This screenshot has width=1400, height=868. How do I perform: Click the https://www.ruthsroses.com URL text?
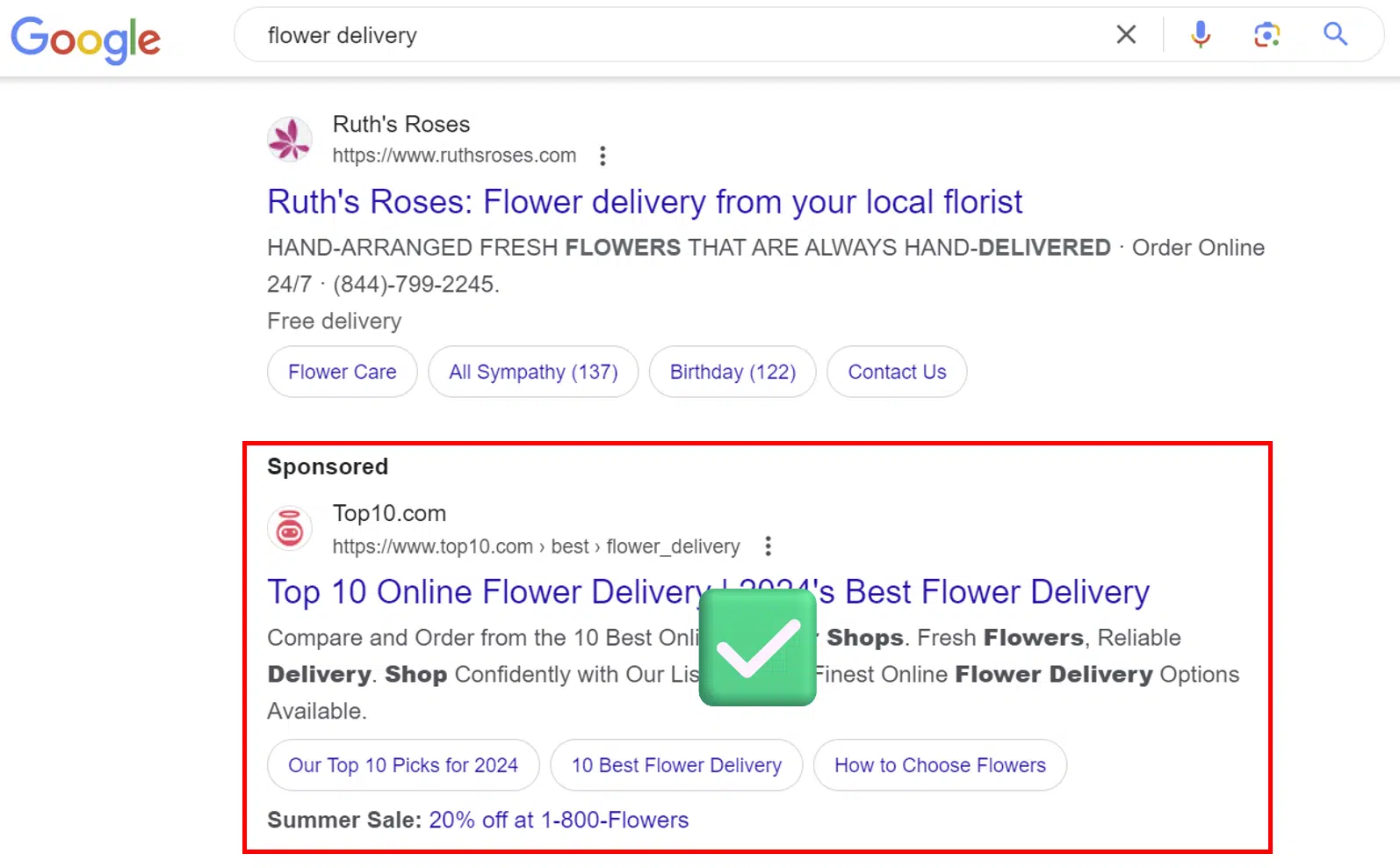pyautogui.click(x=454, y=156)
